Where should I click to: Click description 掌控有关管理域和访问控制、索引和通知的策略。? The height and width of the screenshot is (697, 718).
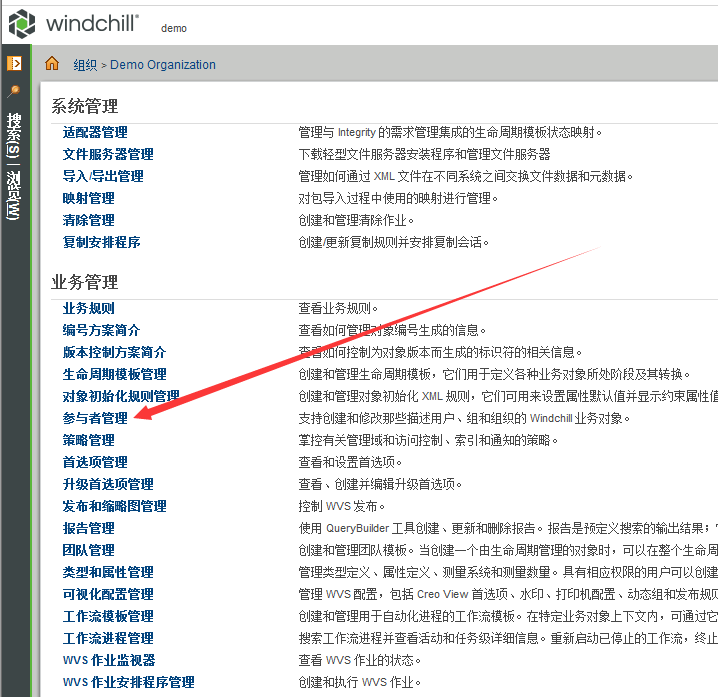pos(428,440)
